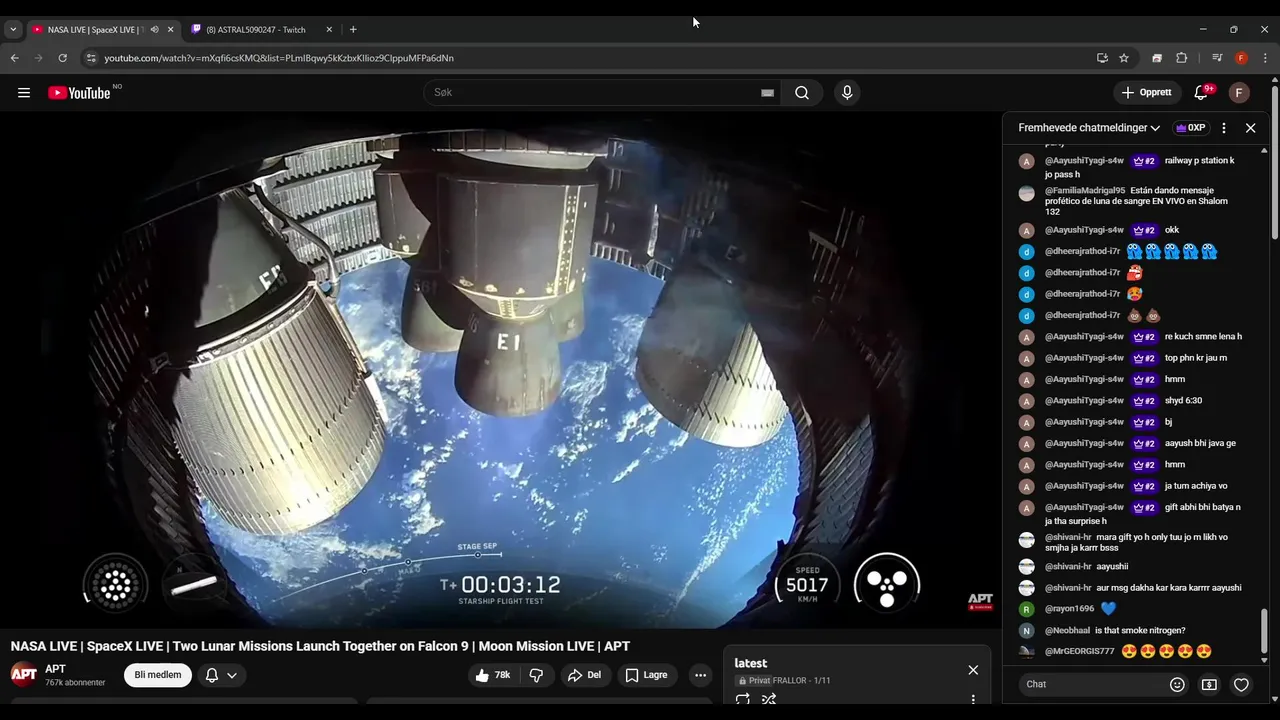
Task: Open more actions menu under video
Action: point(700,675)
